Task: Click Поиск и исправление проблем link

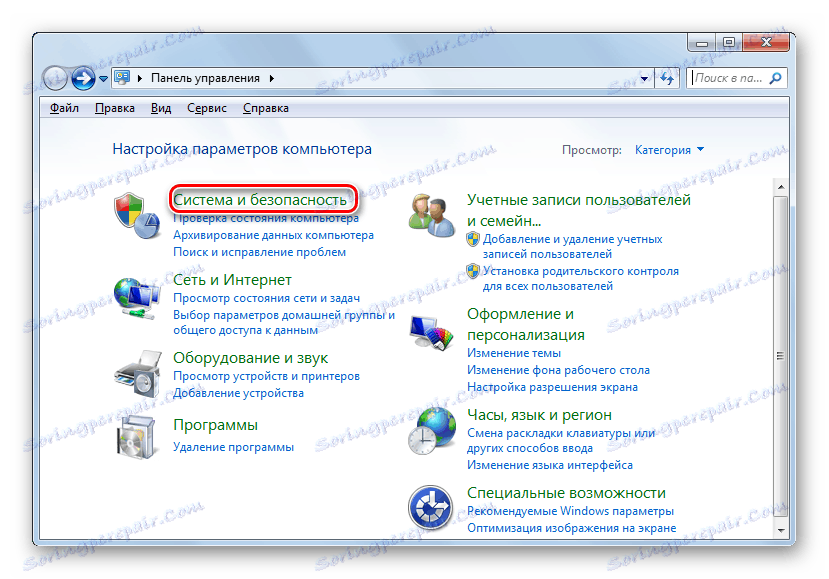Action: [260, 252]
